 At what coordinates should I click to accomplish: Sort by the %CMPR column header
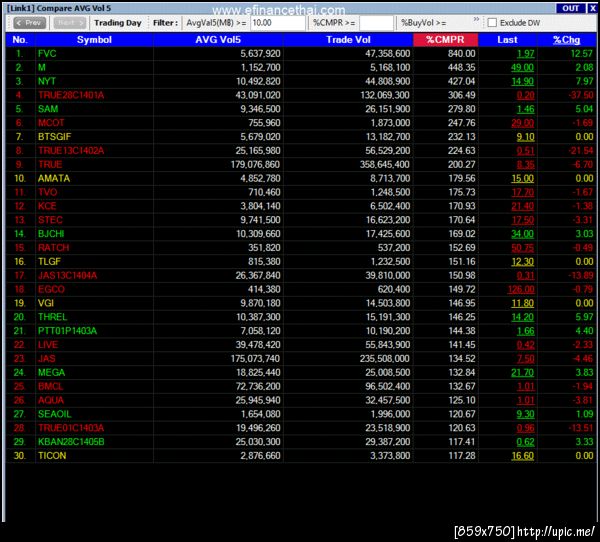(x=445, y=40)
